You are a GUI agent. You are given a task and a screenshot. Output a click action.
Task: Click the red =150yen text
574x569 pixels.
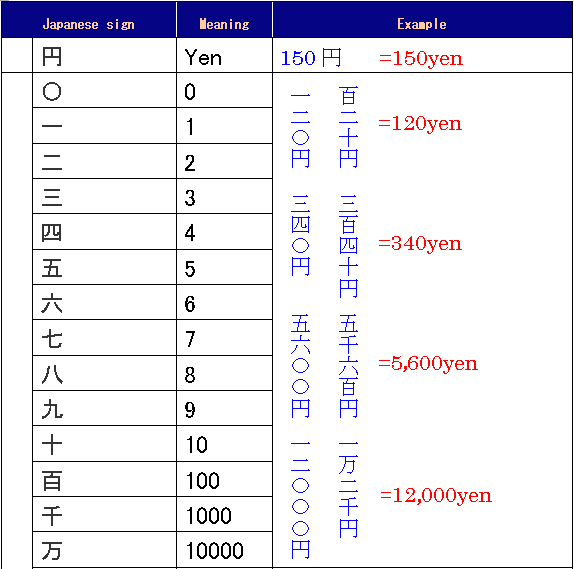point(421,59)
